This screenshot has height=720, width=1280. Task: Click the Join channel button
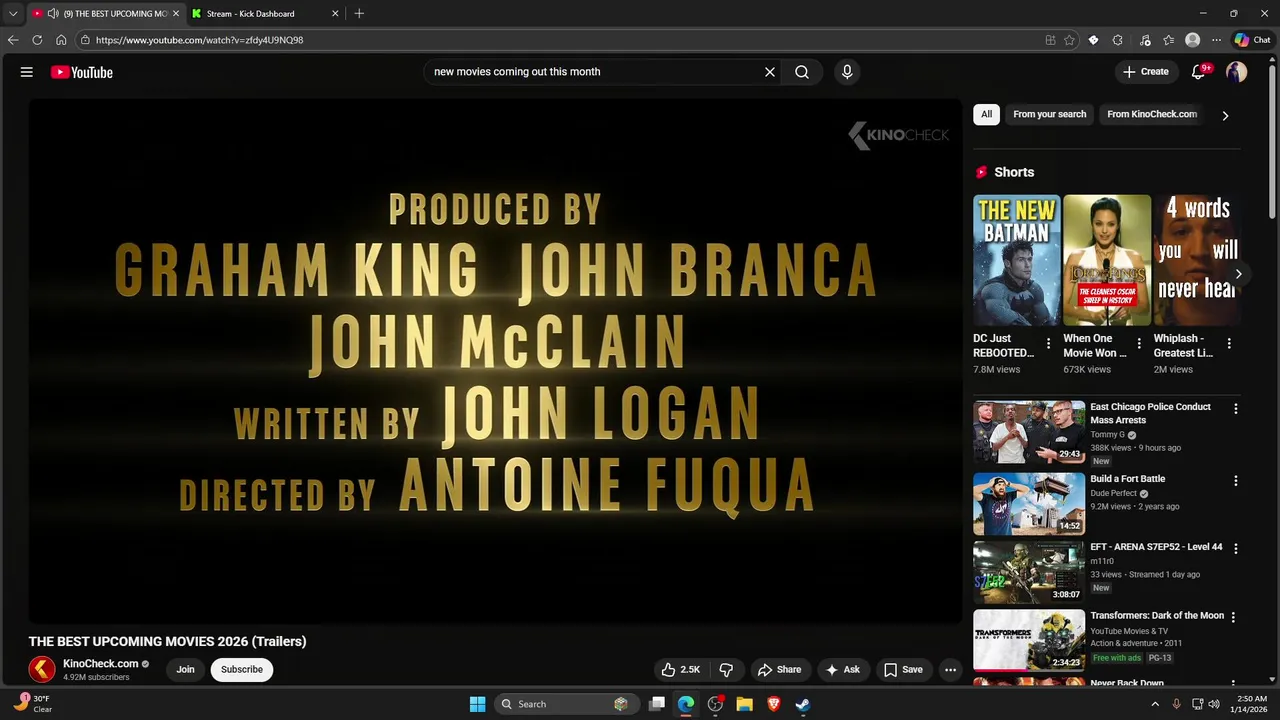(x=185, y=670)
